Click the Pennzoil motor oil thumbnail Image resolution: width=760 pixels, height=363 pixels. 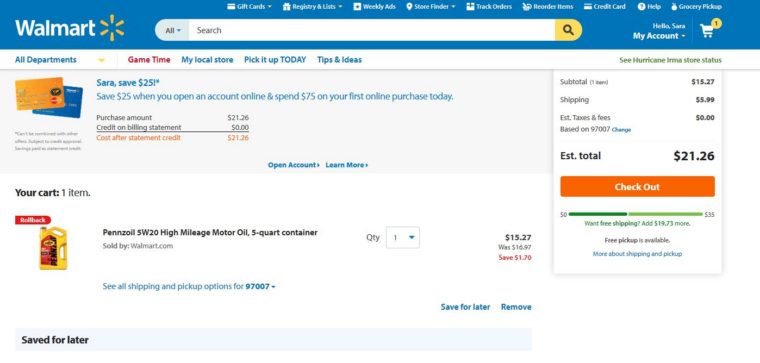pos(53,248)
